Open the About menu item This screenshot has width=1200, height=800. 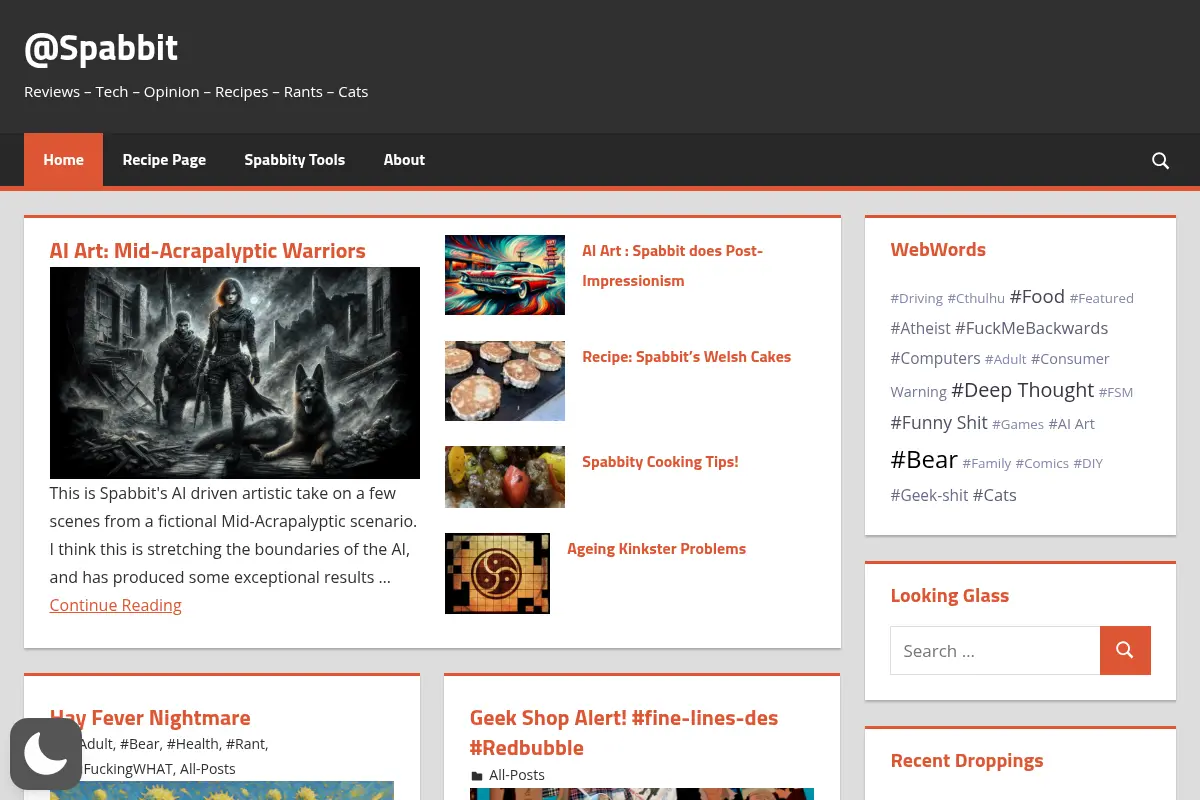[x=404, y=160]
